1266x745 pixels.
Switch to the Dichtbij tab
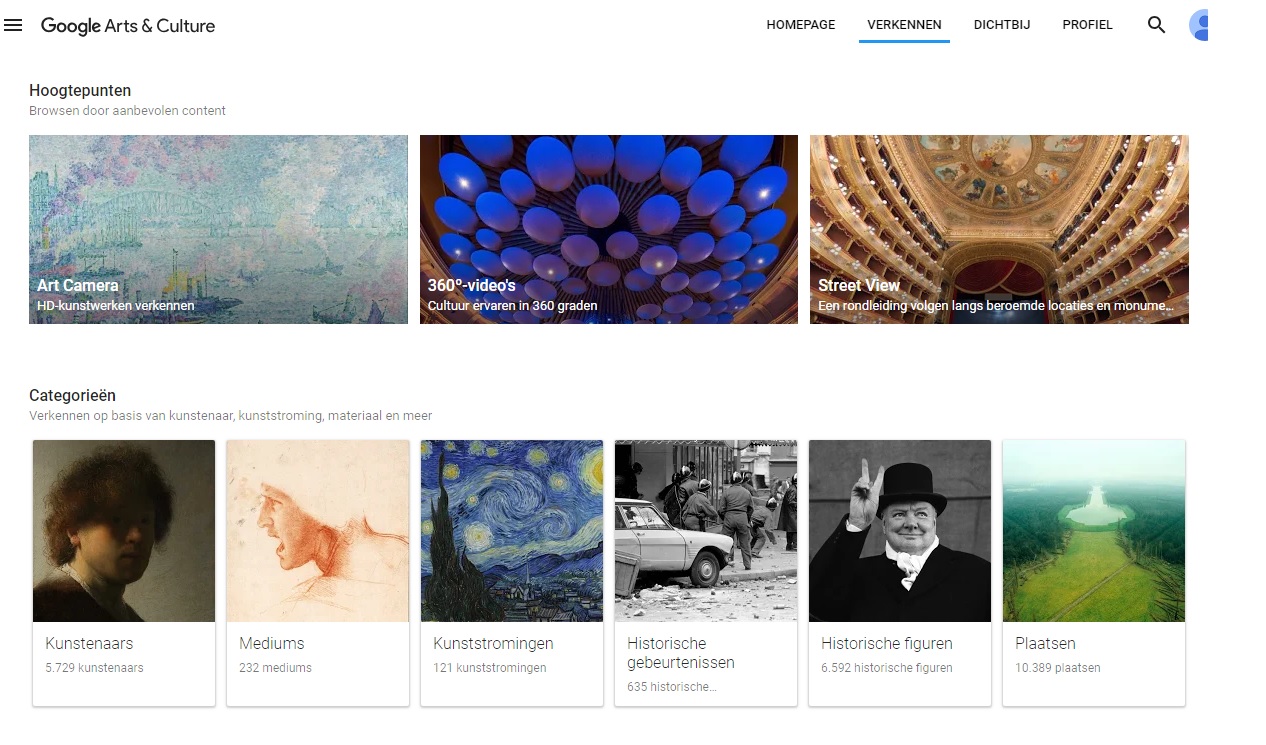click(1002, 25)
